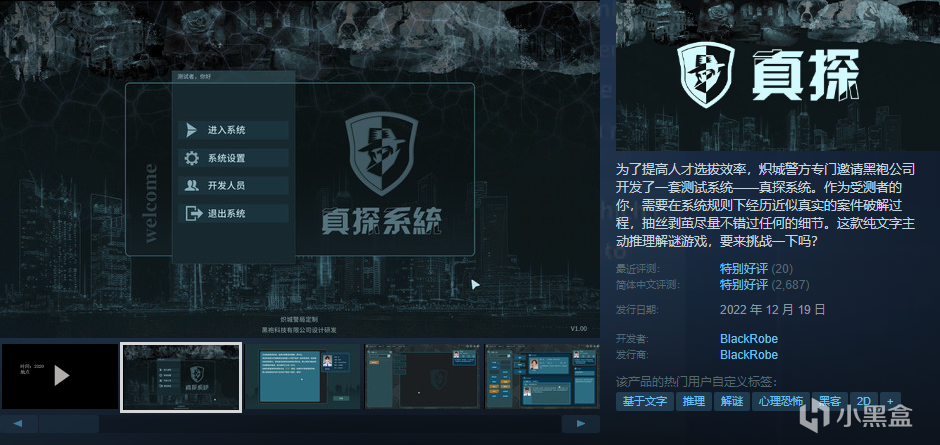Click the 真探系统 title in the game screenshot

381,221
